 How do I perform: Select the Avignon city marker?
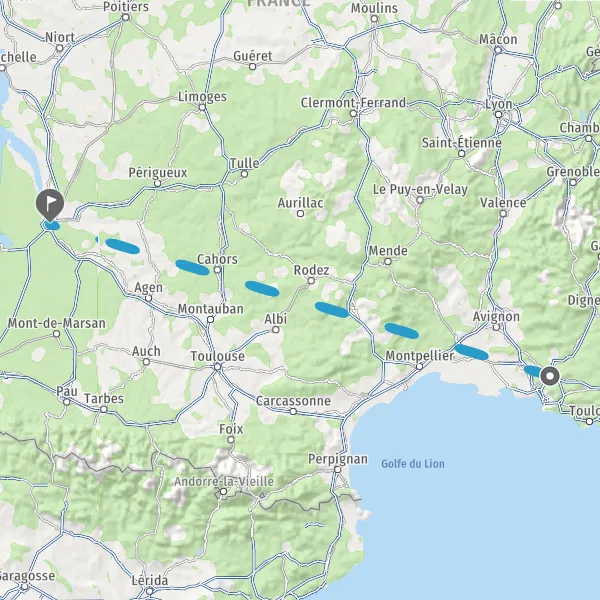[496, 328]
